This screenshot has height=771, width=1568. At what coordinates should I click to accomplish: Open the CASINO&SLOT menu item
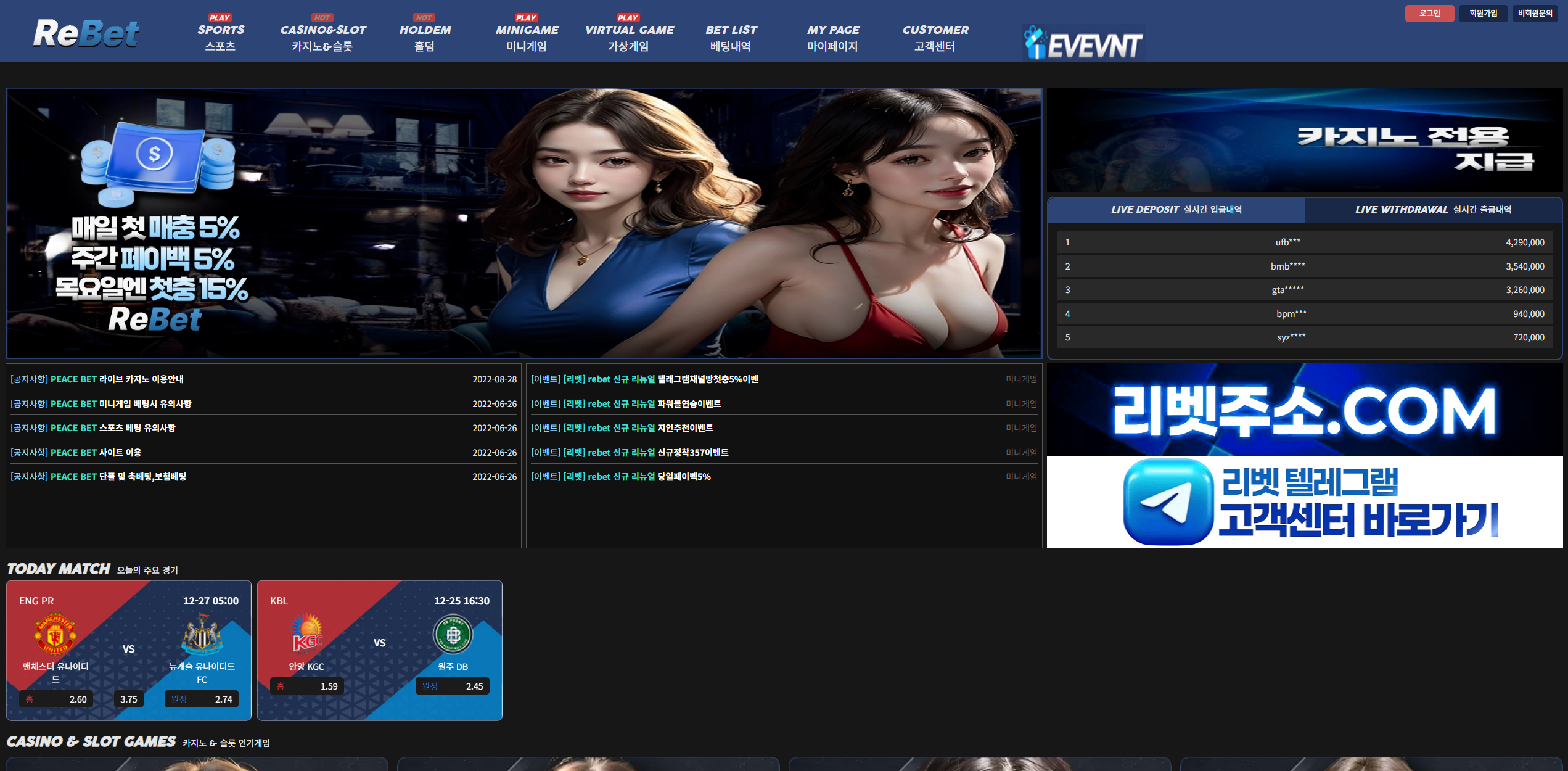pyautogui.click(x=322, y=37)
